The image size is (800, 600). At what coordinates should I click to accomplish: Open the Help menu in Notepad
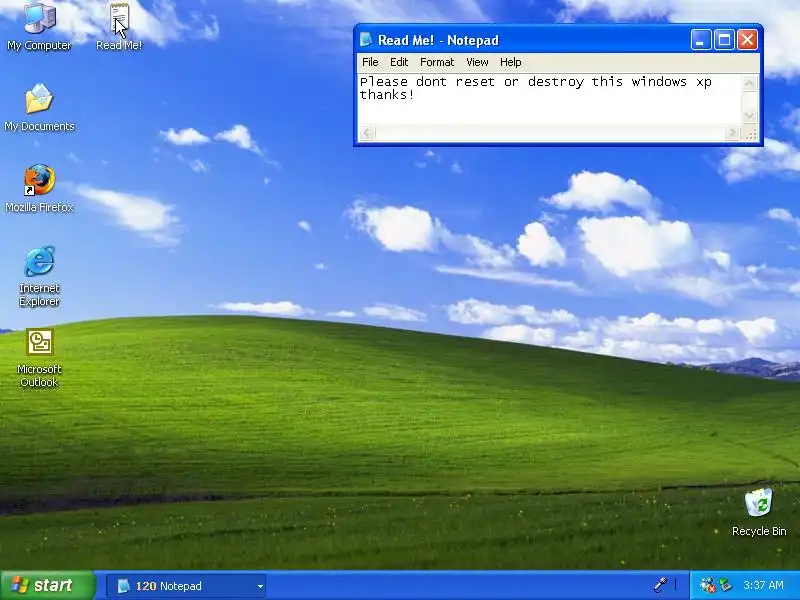(511, 62)
